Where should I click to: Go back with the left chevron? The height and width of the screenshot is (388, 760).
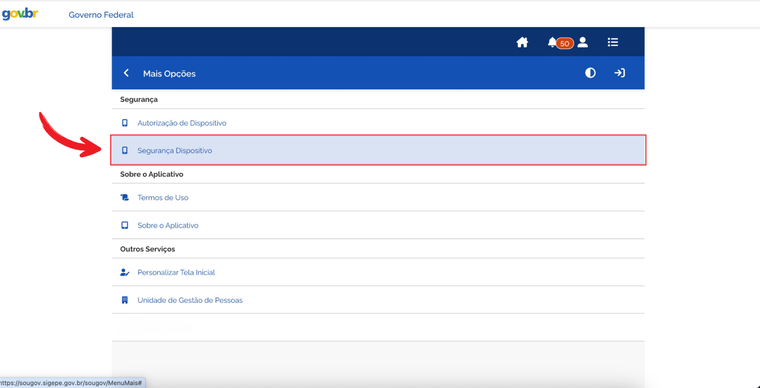click(x=127, y=73)
